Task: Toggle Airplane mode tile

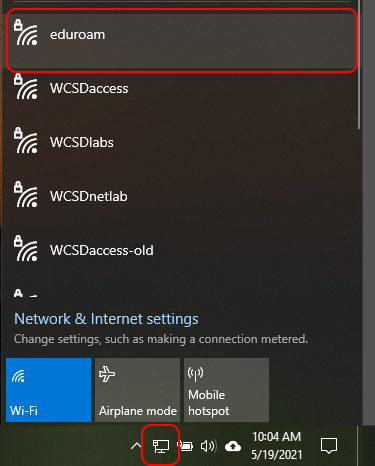Action: [137, 390]
